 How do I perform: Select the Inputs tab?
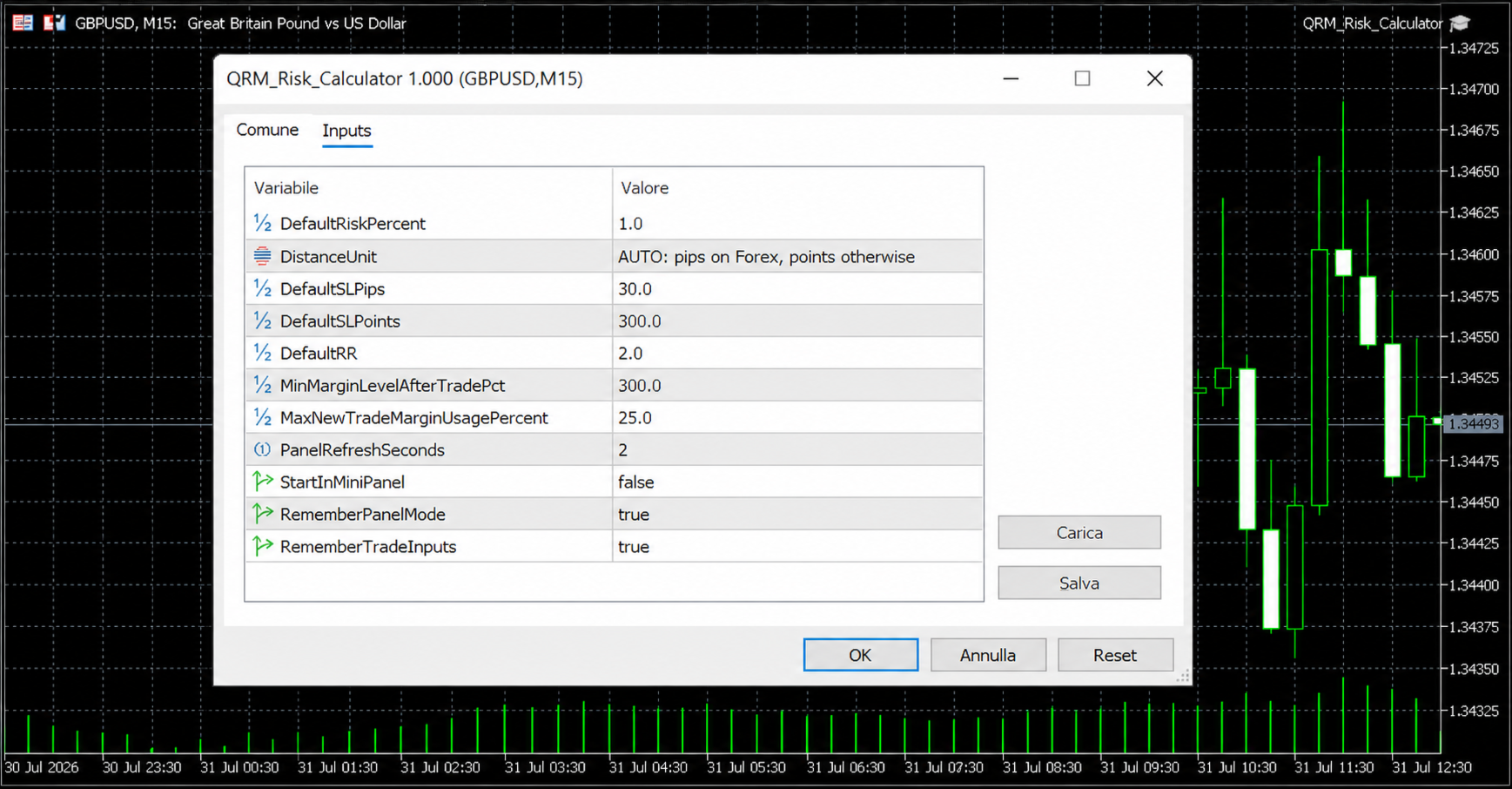pyautogui.click(x=346, y=131)
